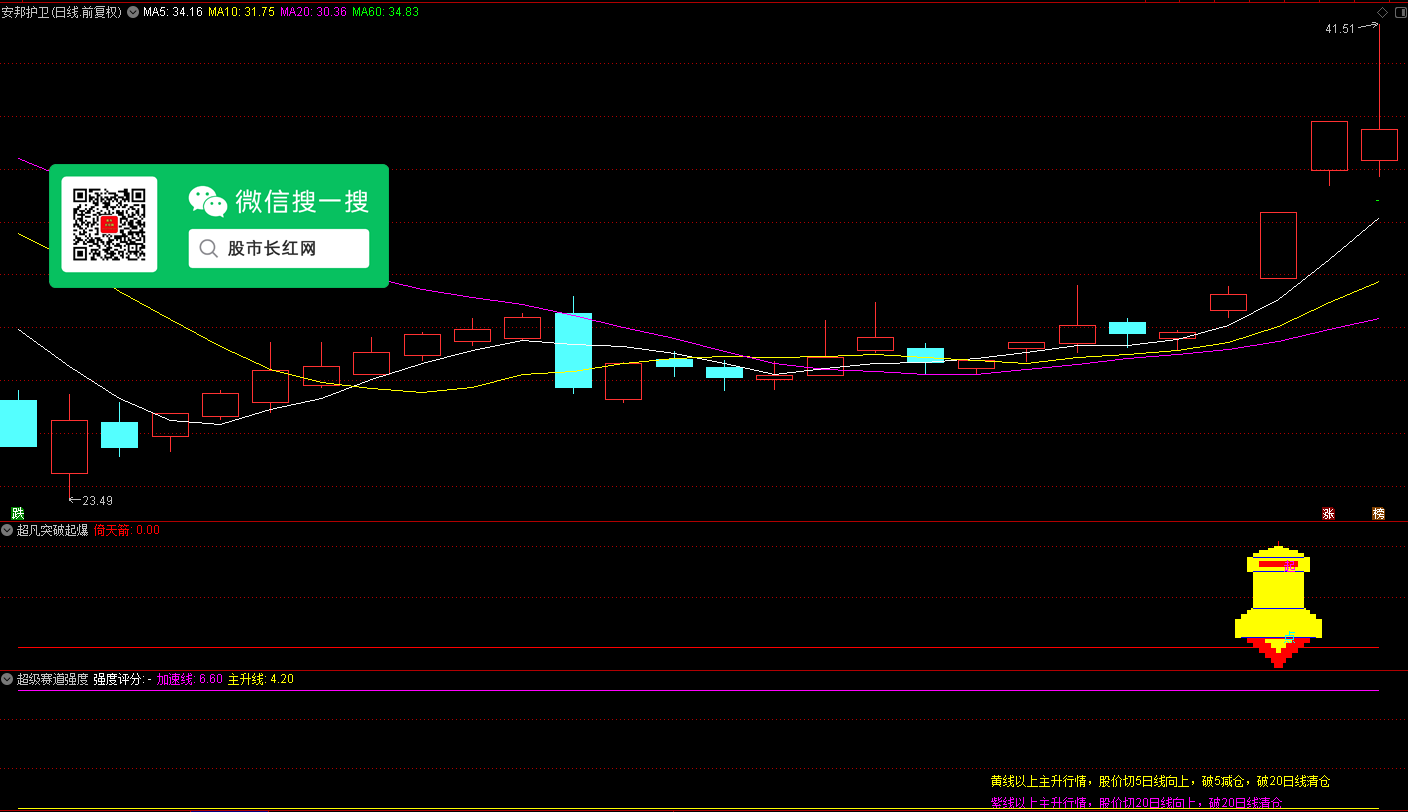This screenshot has height=812, width=1408.
Task: Click the 主升线: 4.20 value
Action: (x=261, y=679)
